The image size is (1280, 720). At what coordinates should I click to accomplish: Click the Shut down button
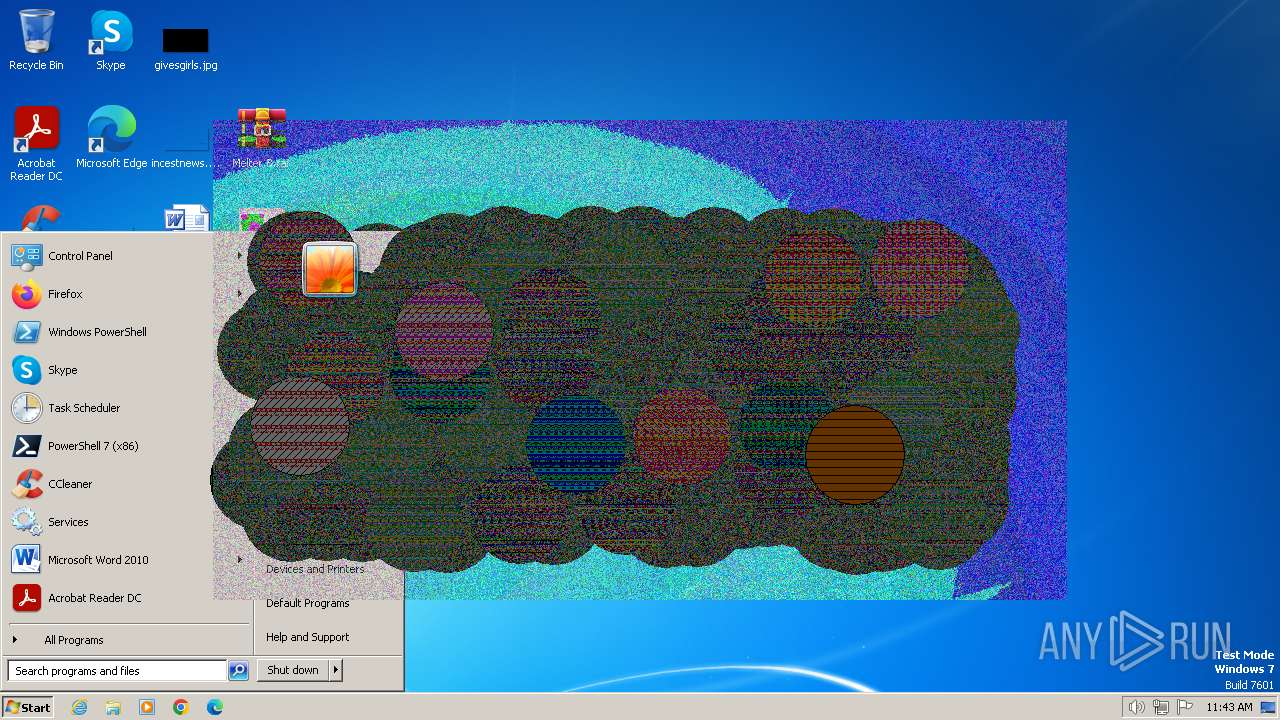(x=293, y=670)
